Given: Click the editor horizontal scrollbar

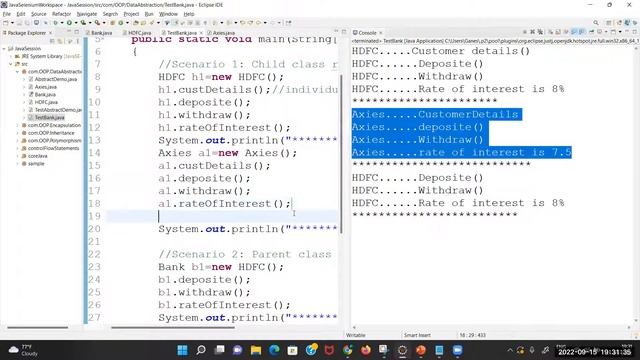Looking at the screenshot, I should coord(173,327).
